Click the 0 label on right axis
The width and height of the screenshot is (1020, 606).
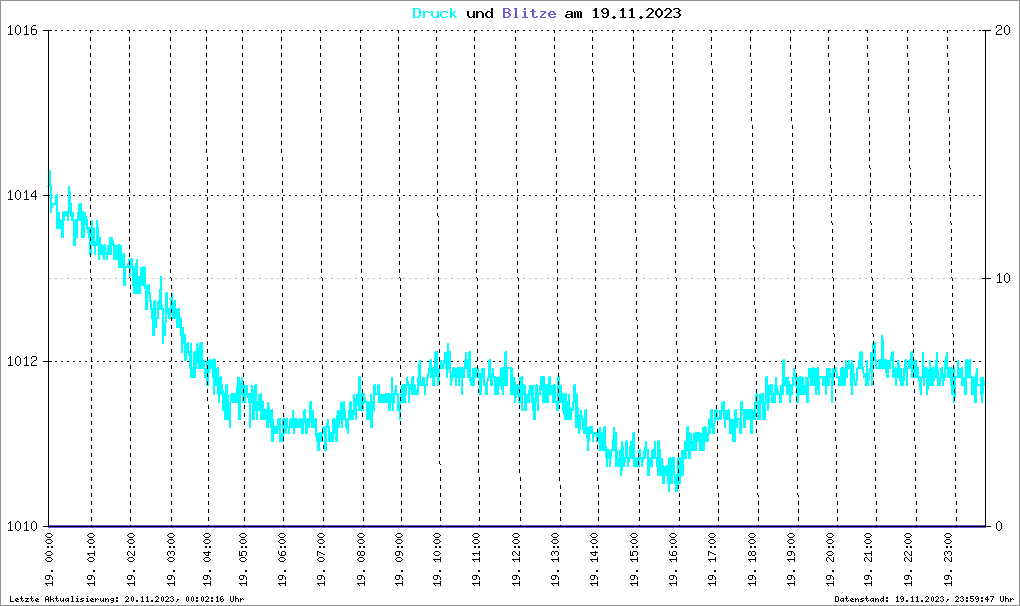click(999, 527)
